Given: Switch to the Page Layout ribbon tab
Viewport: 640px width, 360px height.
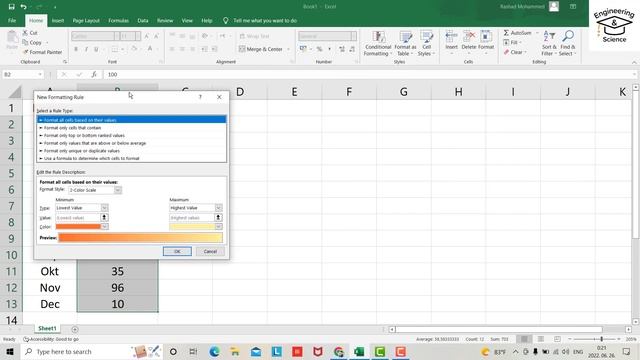Looking at the screenshot, I should click(86, 20).
